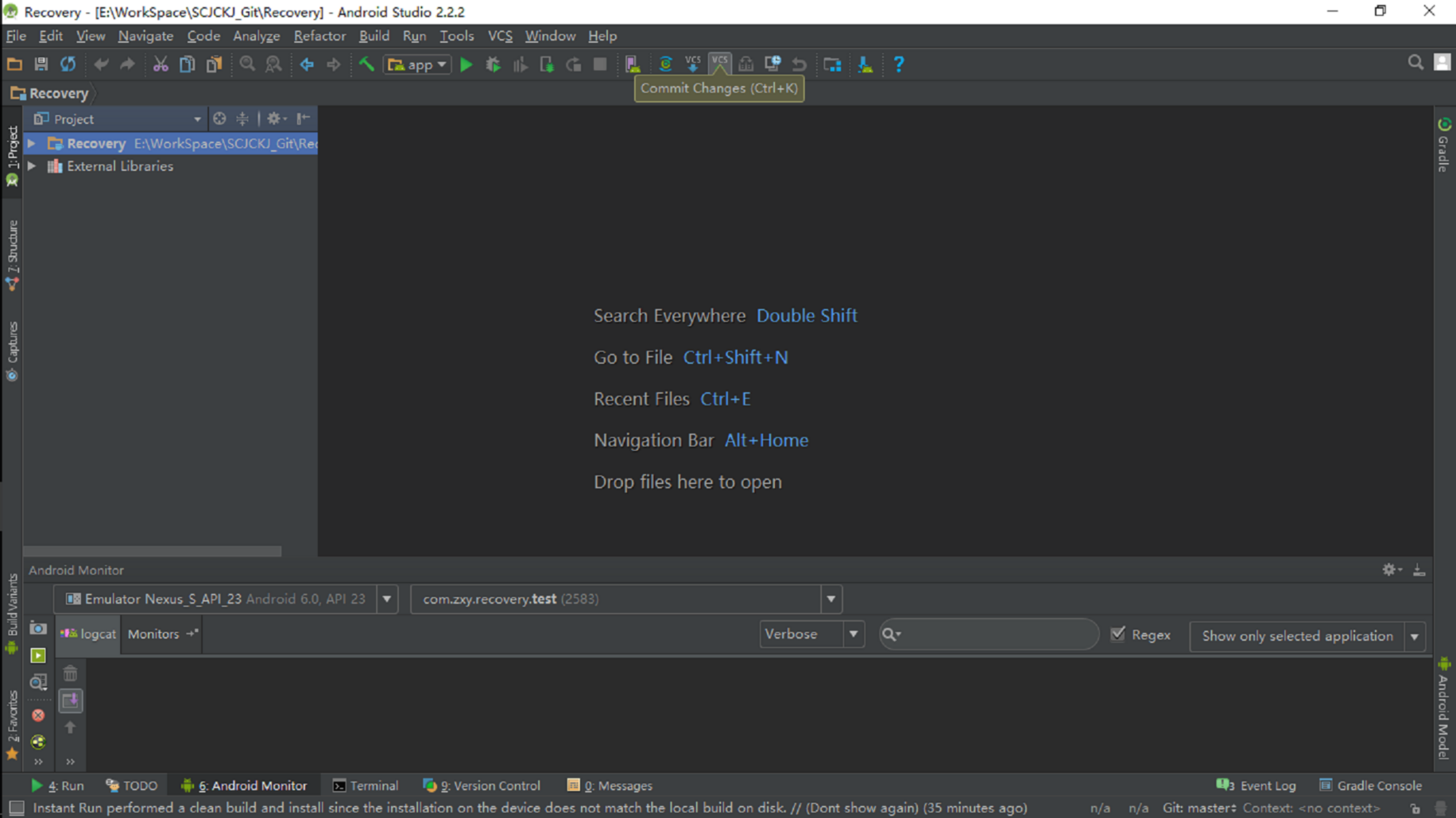Screen dimensions: 1456x818
Task: Open the Project panel gear options dropdown
Action: tap(276, 118)
